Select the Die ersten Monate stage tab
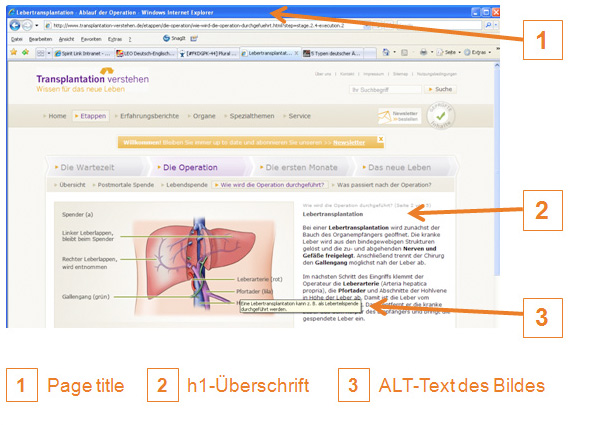 point(301,168)
